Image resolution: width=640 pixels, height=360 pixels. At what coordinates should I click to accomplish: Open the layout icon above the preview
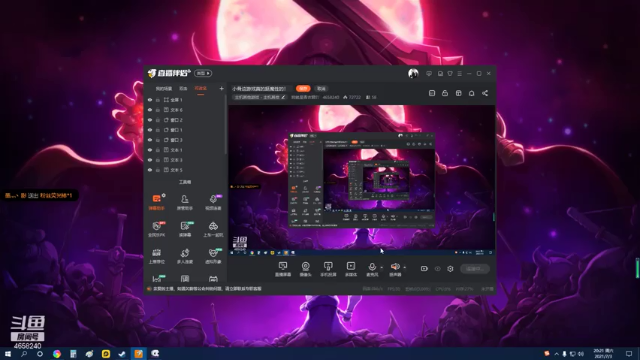(458, 93)
